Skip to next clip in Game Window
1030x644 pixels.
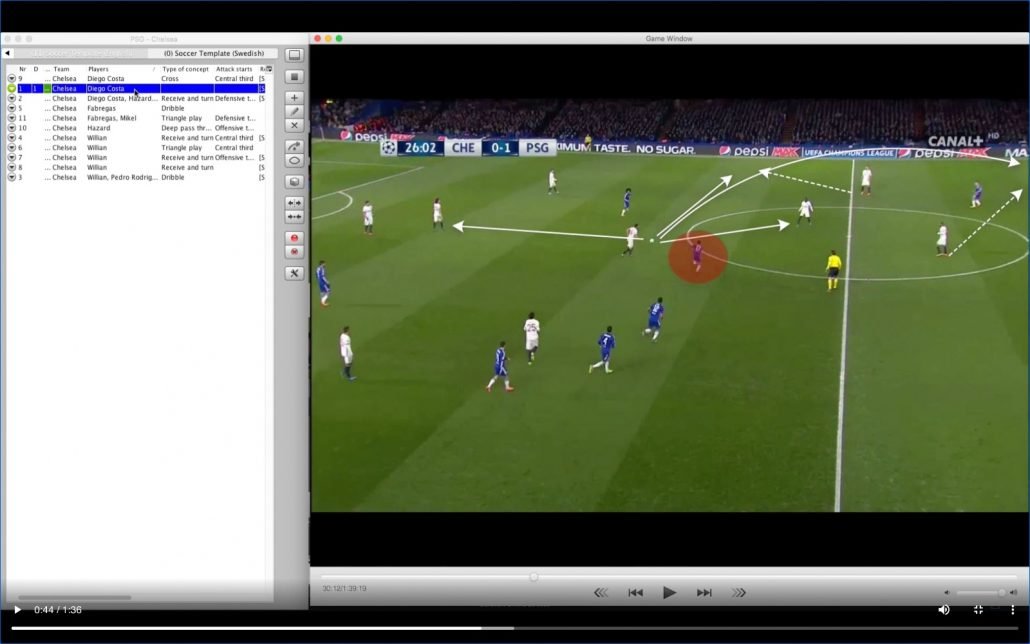pos(704,593)
